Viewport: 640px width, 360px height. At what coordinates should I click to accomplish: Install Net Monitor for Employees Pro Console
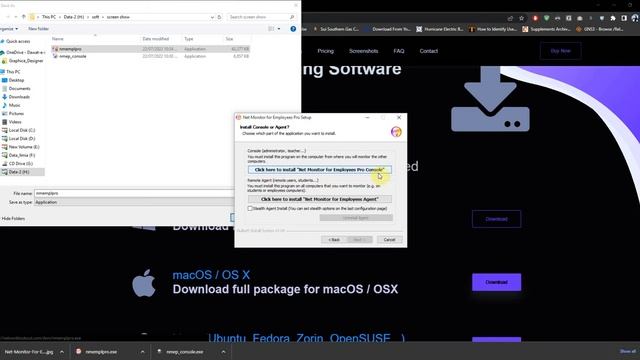click(320, 169)
